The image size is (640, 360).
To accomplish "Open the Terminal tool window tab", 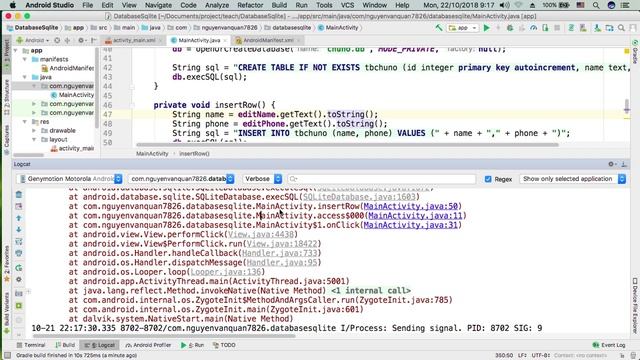I will (31, 345).
